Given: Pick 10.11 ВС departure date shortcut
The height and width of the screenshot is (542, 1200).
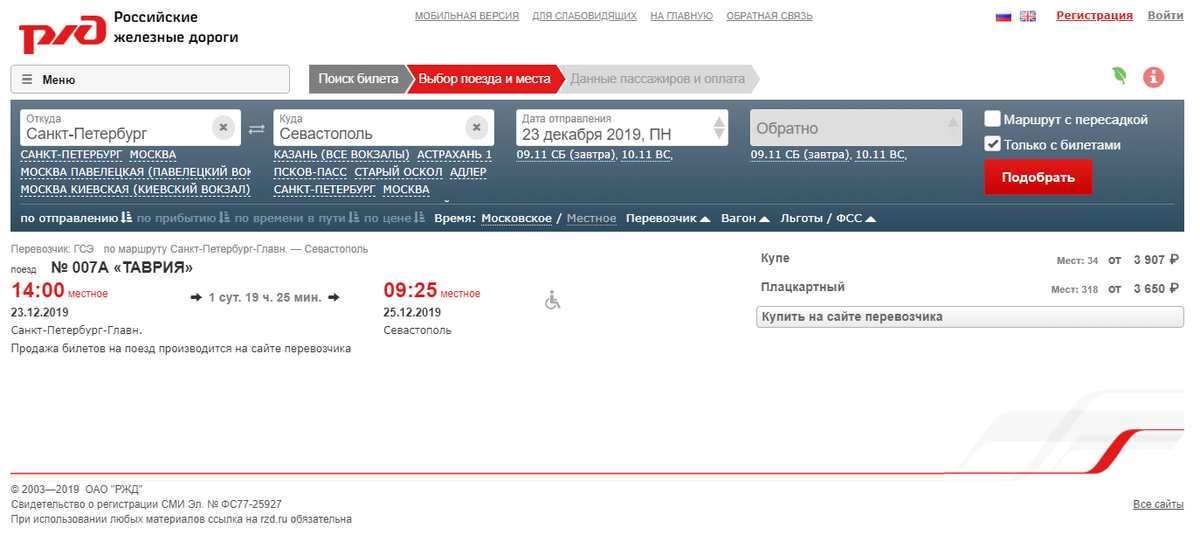Looking at the screenshot, I should click(647, 155).
